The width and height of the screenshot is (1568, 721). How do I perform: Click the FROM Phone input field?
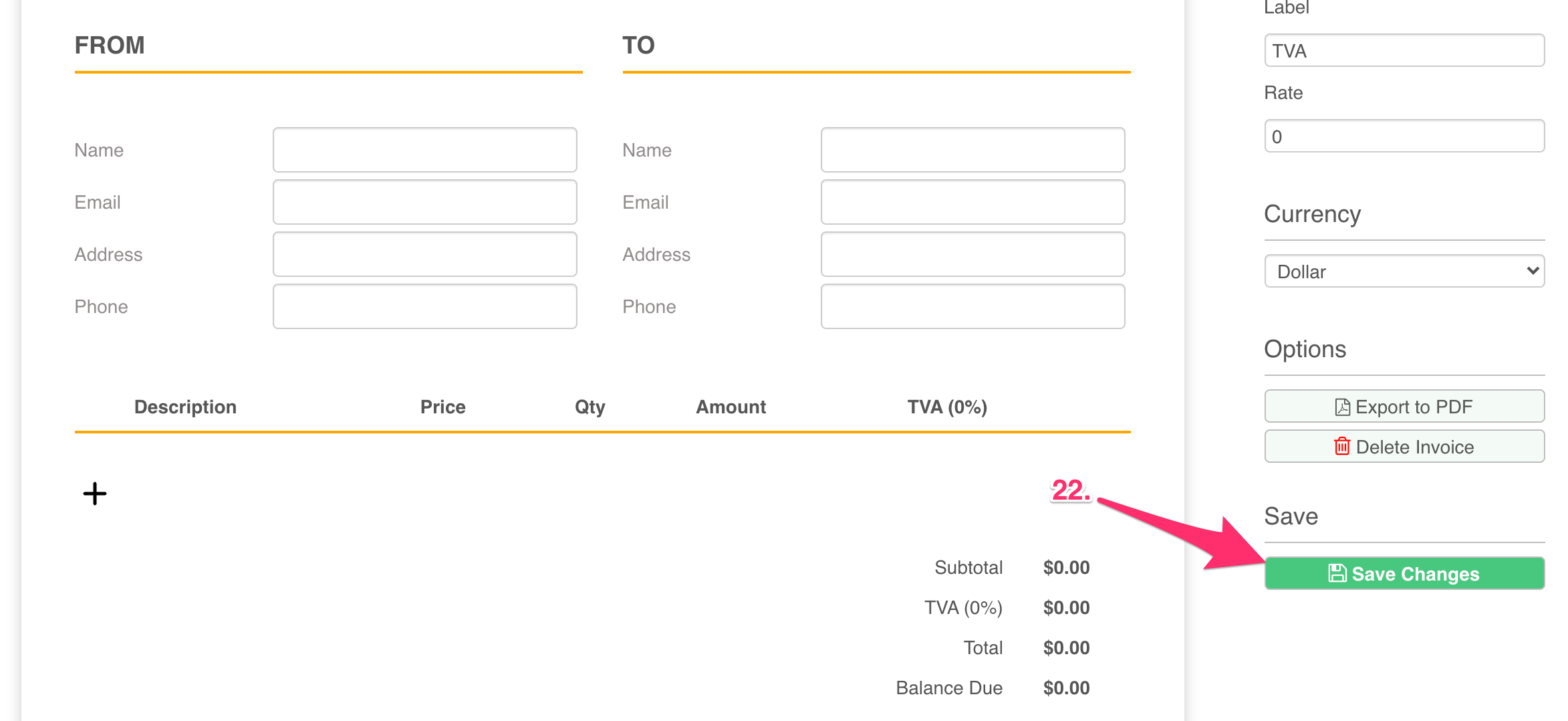tap(424, 306)
